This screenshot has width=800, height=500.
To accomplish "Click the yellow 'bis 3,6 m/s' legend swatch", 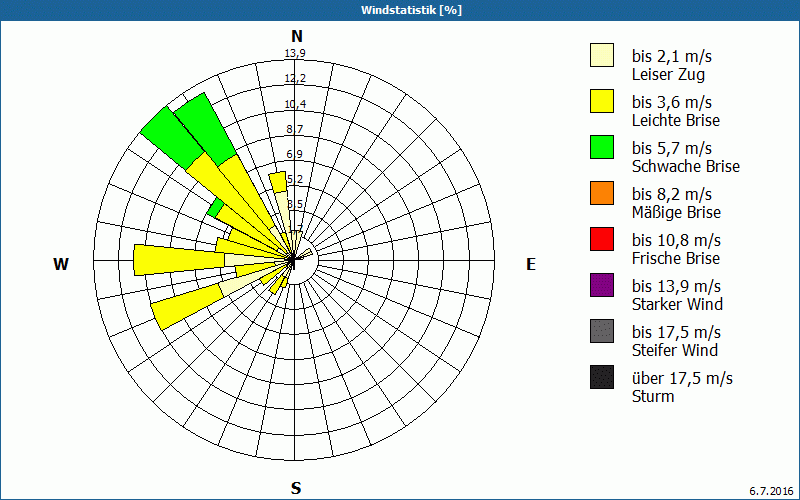I will pyautogui.click(x=602, y=101).
